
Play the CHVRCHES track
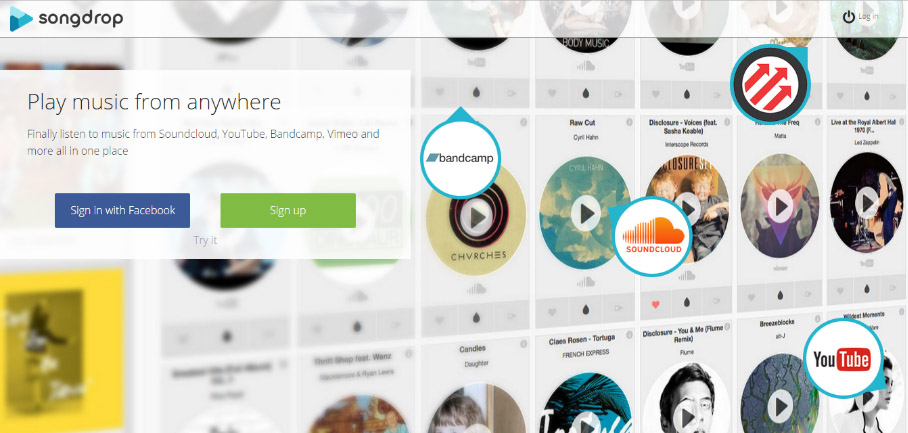tap(477, 218)
